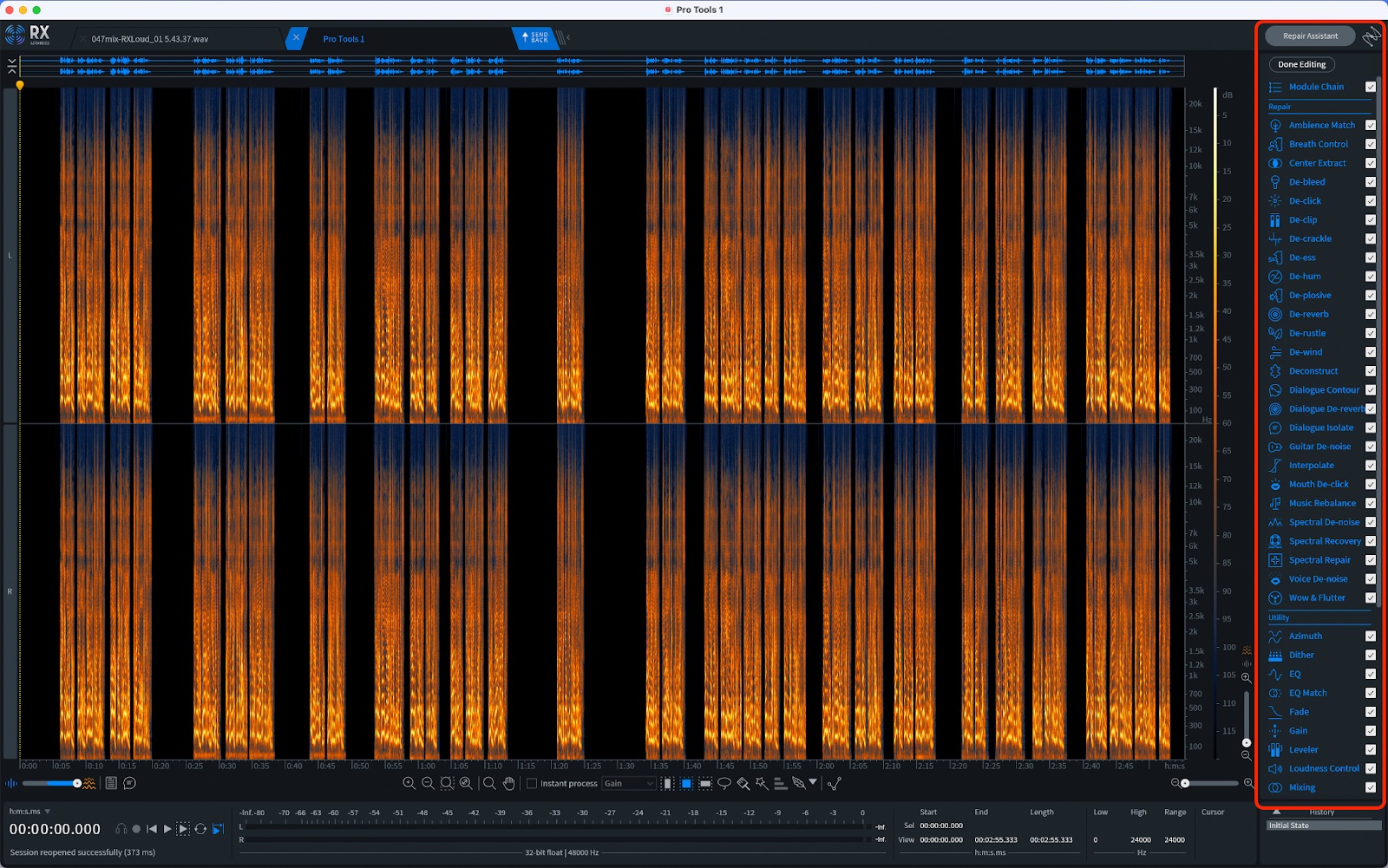Open the Dialogue Isolate module
Screen dimensions: 1388x868
(1320, 427)
